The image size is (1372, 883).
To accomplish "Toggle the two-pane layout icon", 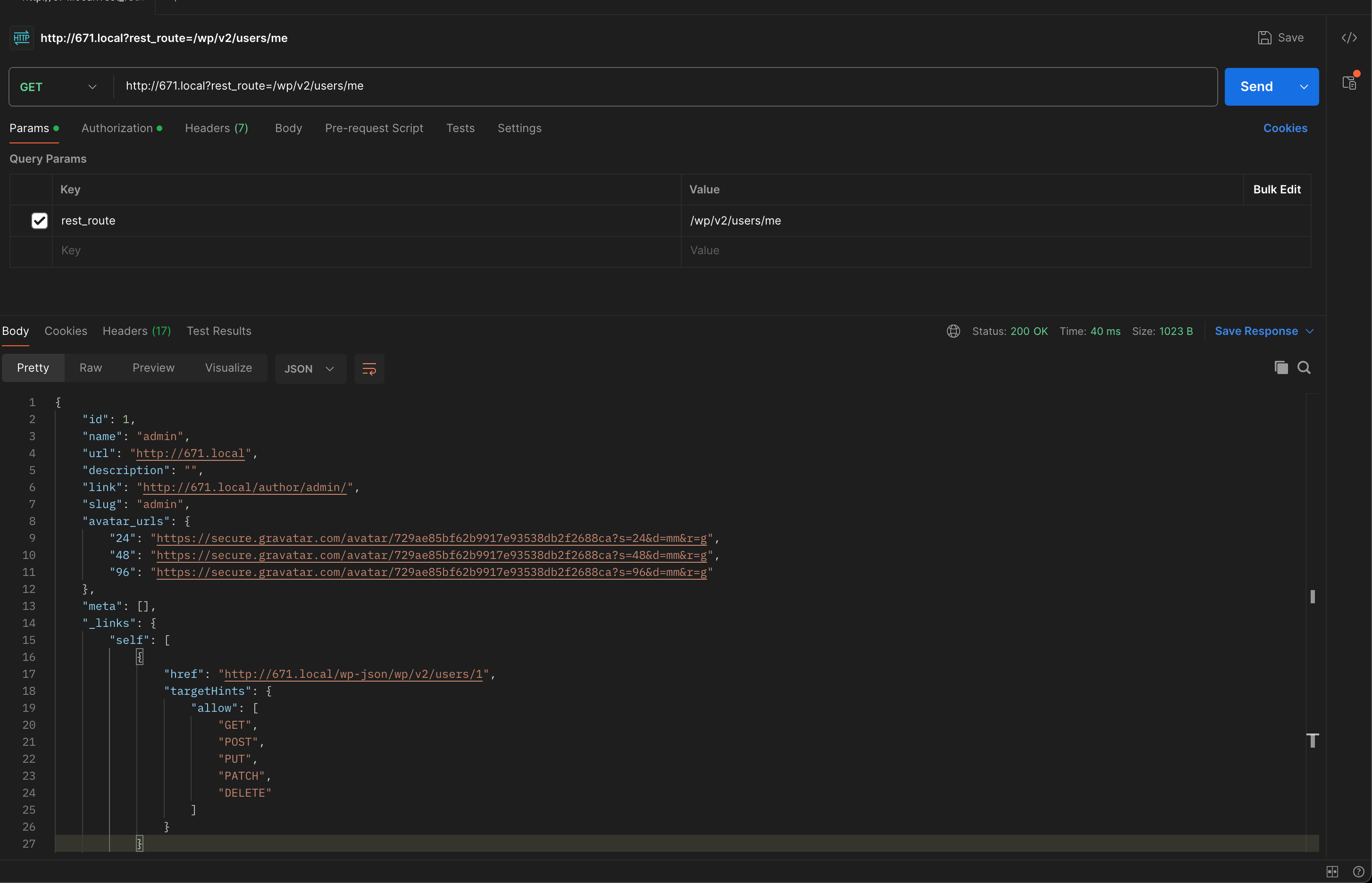I will tap(1332, 872).
